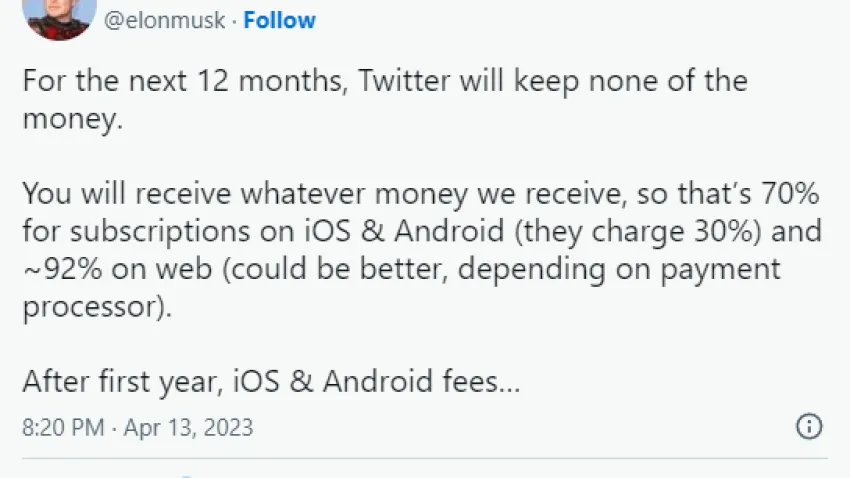This screenshot has height=478, width=850.
Task: Open the @elonmusk handle link
Action: 164,20
